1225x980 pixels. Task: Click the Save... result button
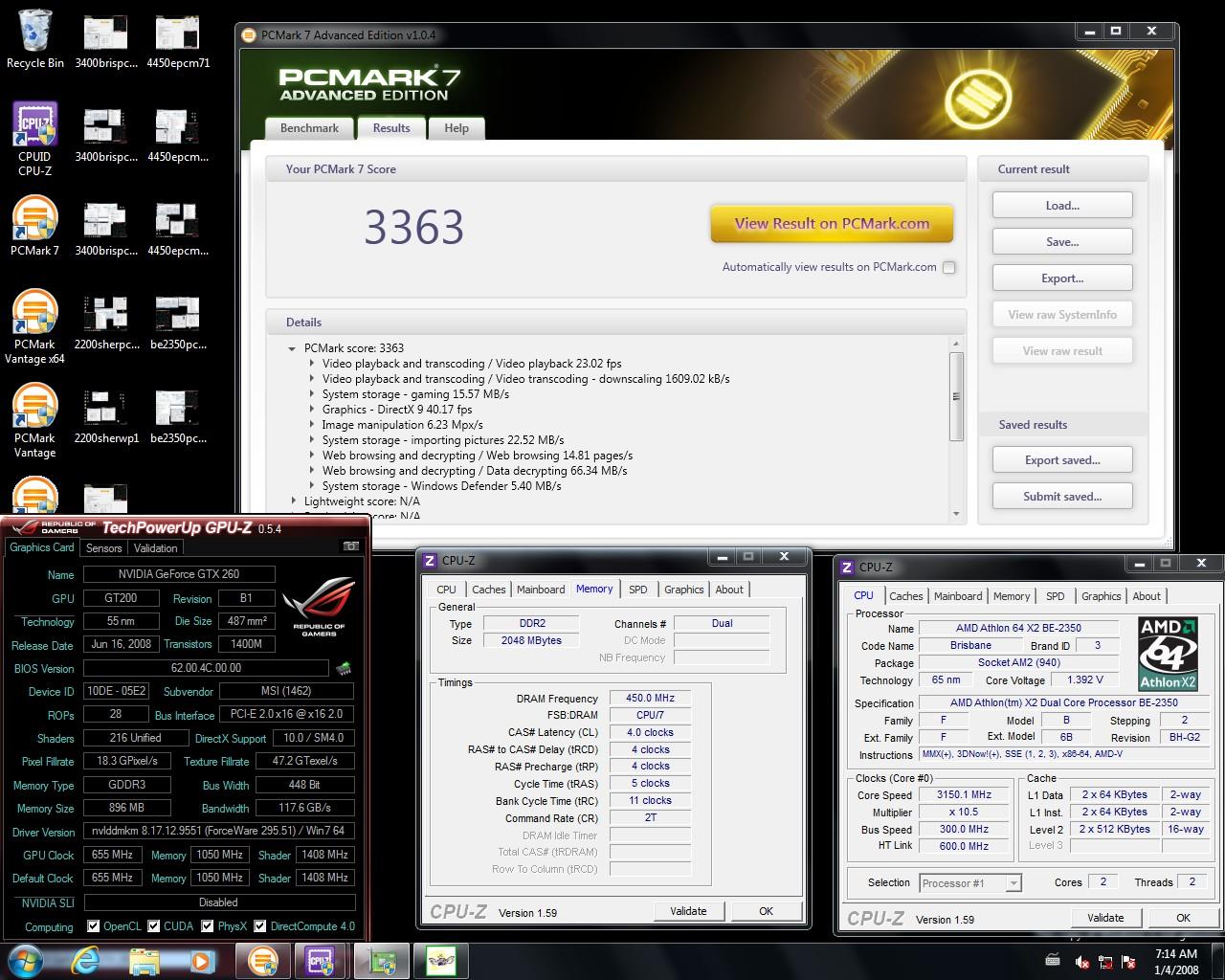pos(1062,241)
